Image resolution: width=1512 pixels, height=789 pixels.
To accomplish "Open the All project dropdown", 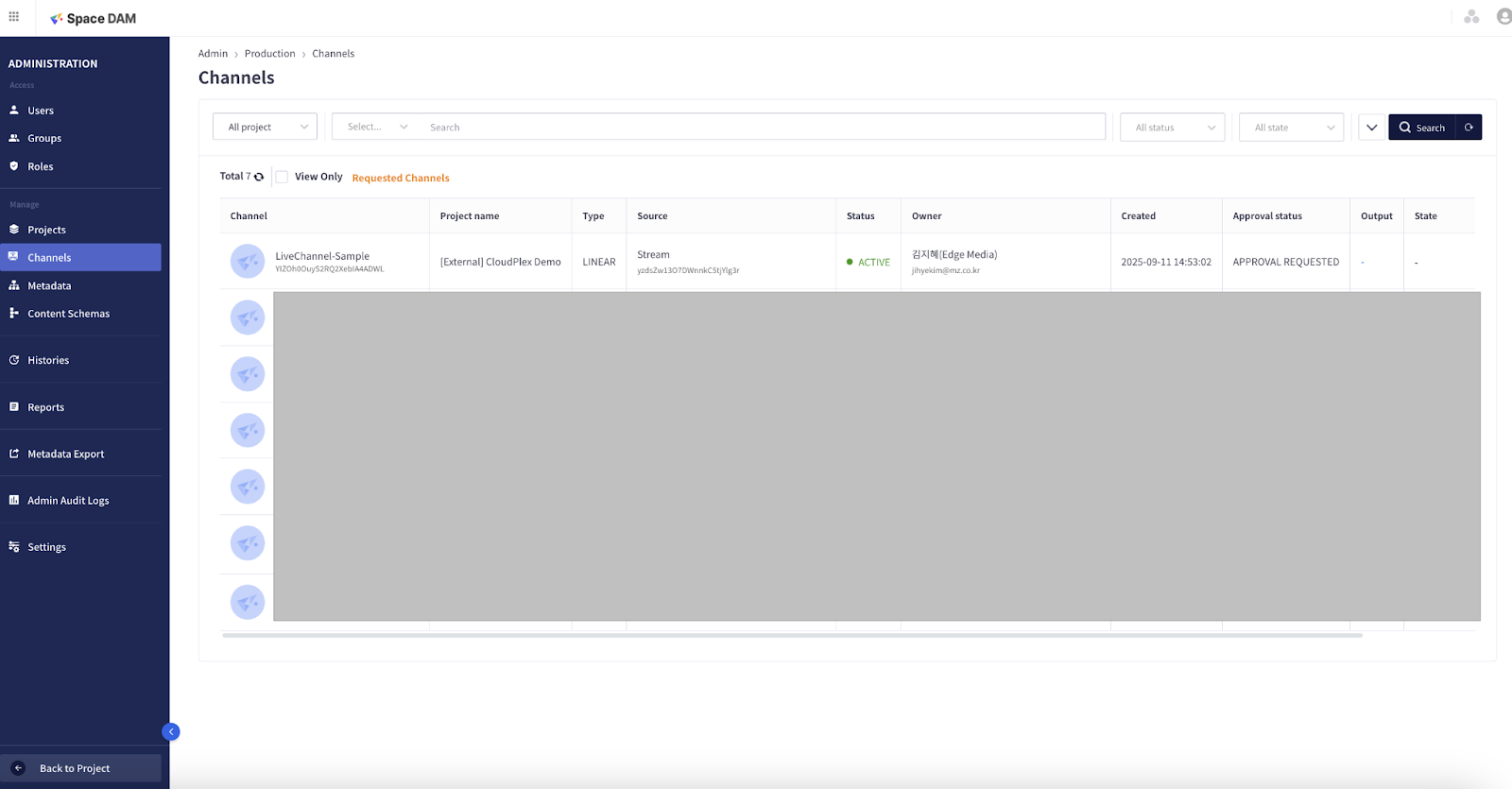I will 266,128.
